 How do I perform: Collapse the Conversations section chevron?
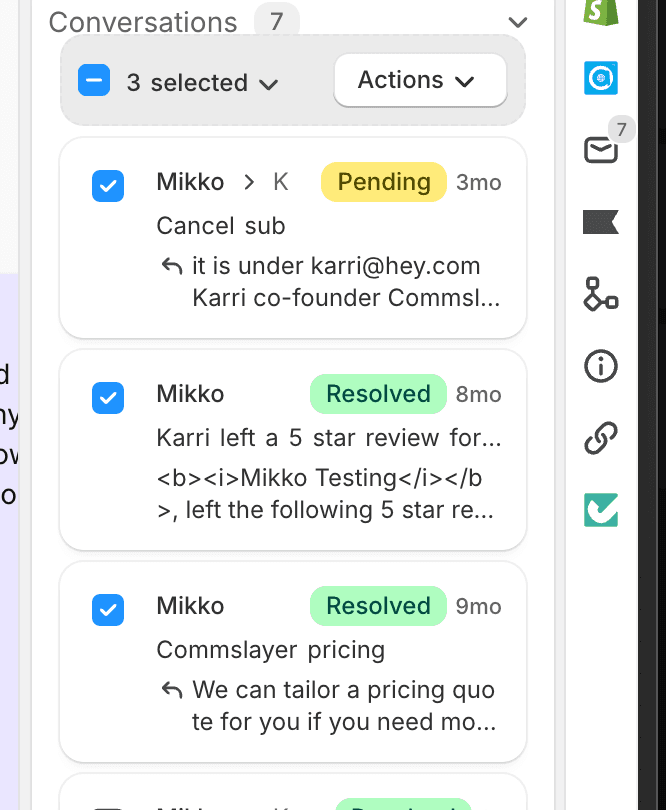[x=517, y=22]
